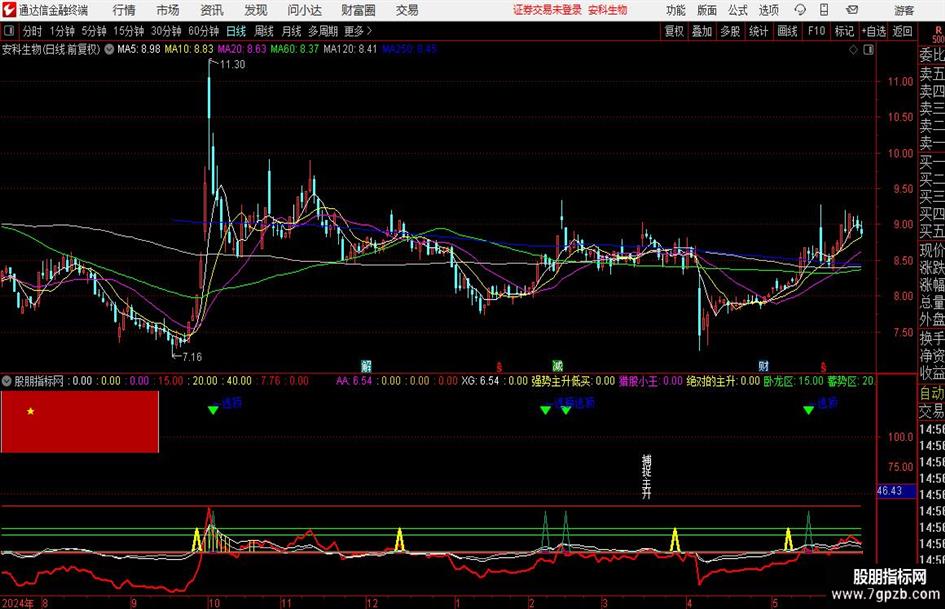Click the 返回 back button
Screen dimensions: 945x609
coord(902,31)
